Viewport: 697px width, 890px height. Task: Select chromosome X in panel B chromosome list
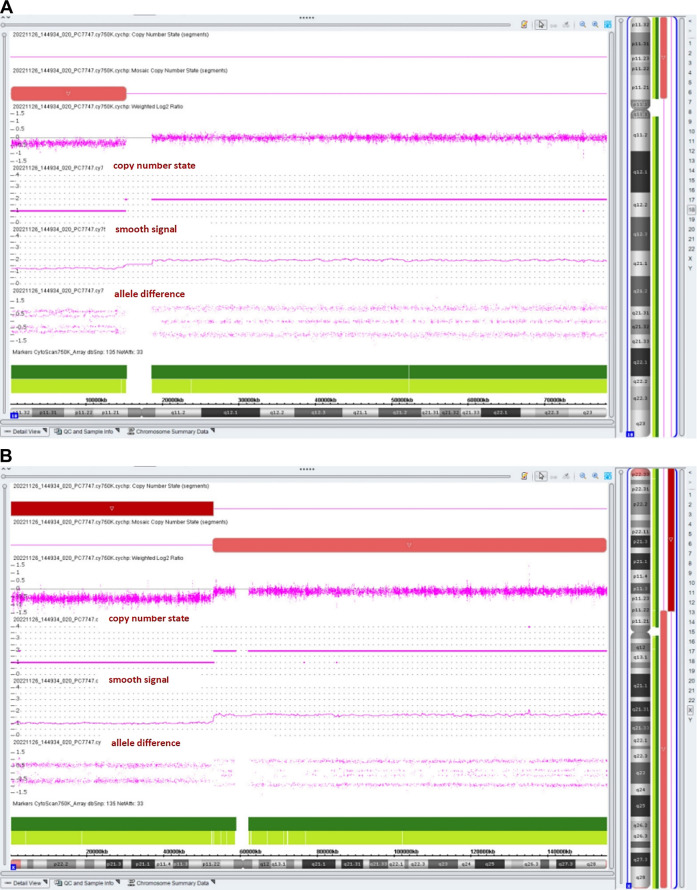tap(690, 710)
